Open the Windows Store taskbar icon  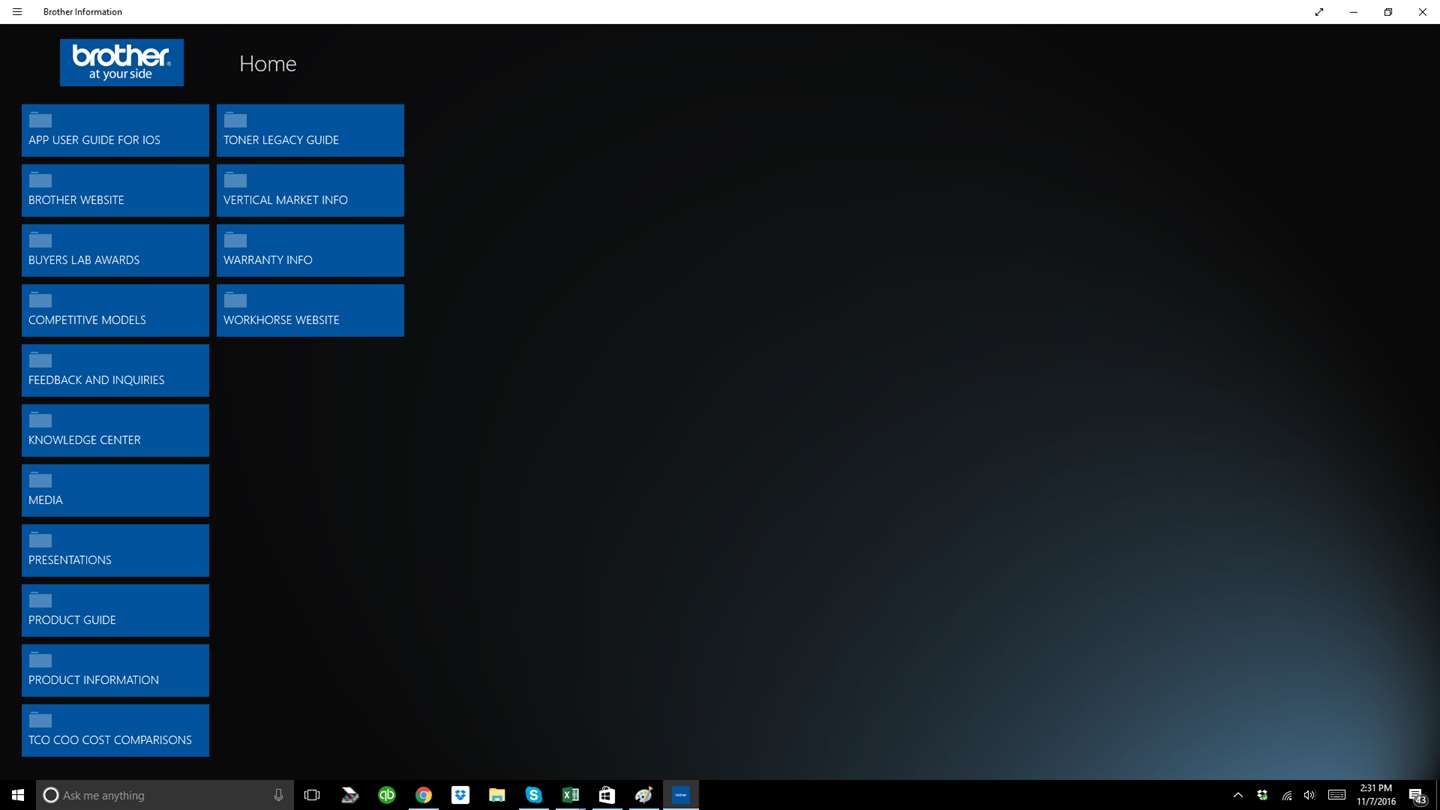[607, 795]
